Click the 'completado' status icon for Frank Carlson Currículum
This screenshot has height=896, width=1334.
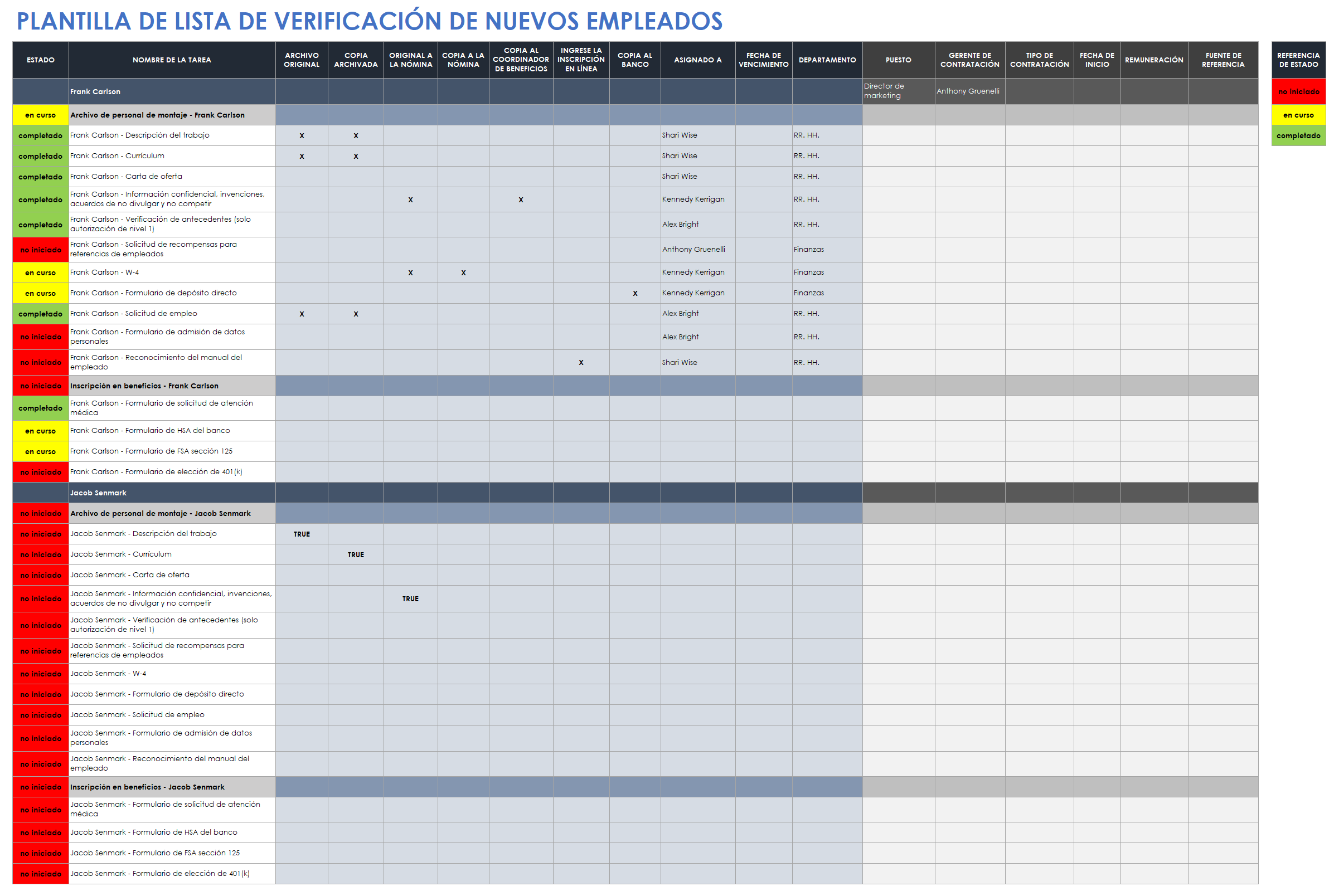coord(37,155)
